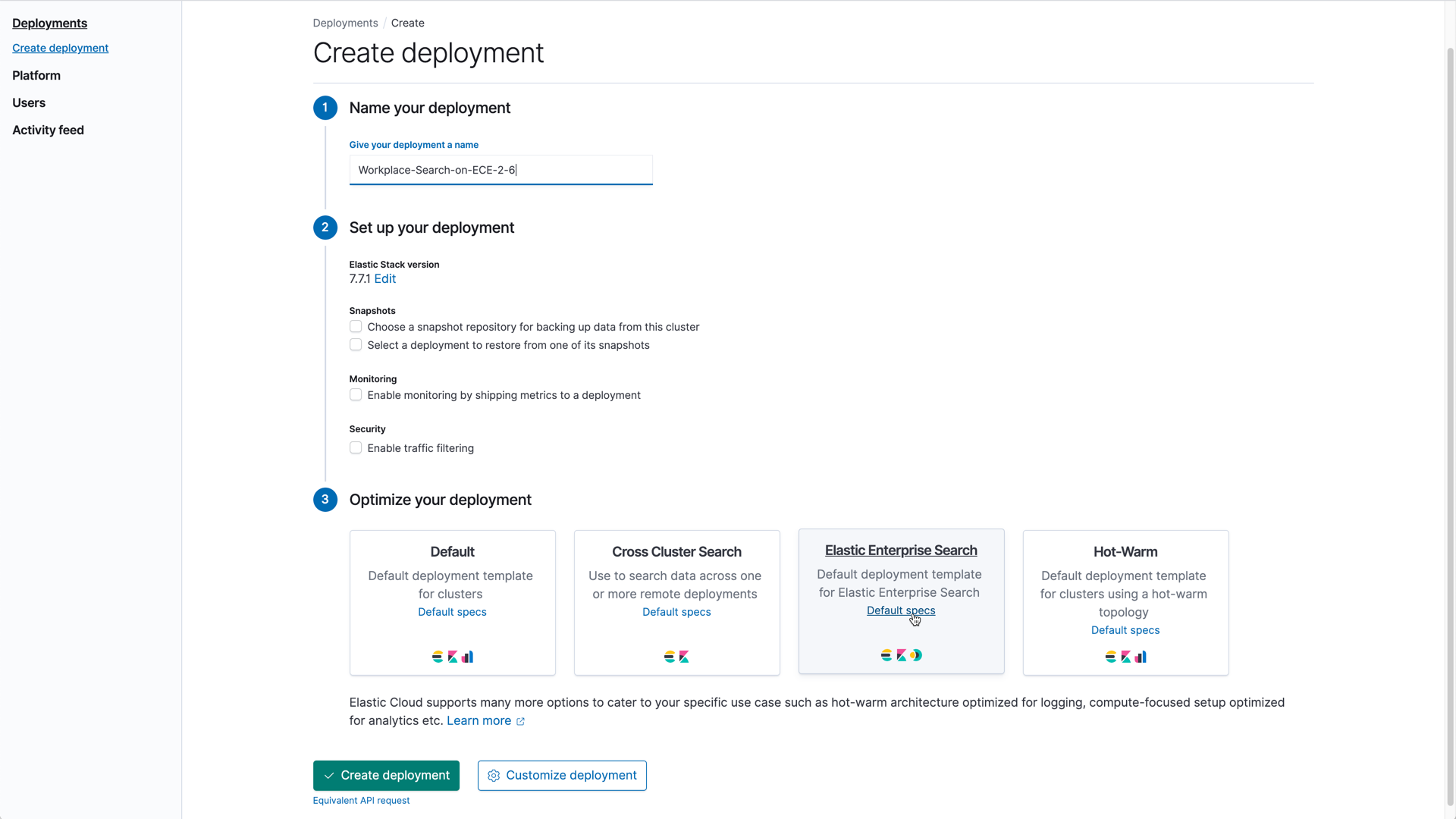This screenshot has width=1456, height=819.
Task: Open Default specs under Hot-Warm template
Action: click(x=1125, y=630)
